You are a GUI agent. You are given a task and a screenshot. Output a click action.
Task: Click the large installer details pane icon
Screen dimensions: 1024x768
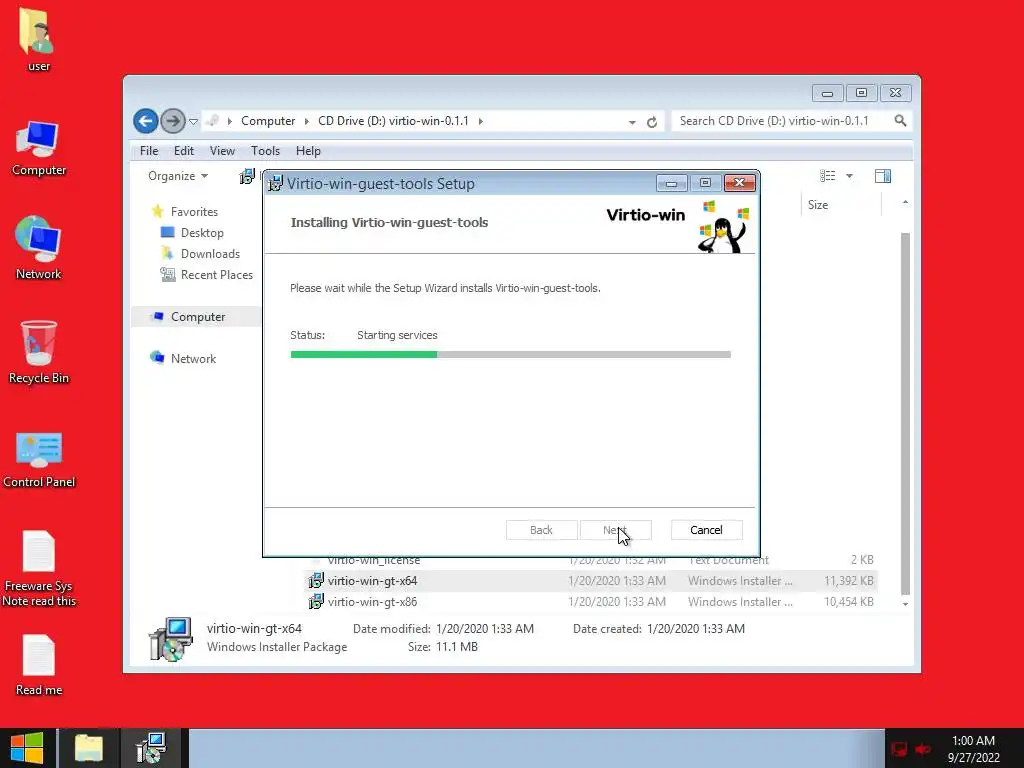[x=170, y=639]
